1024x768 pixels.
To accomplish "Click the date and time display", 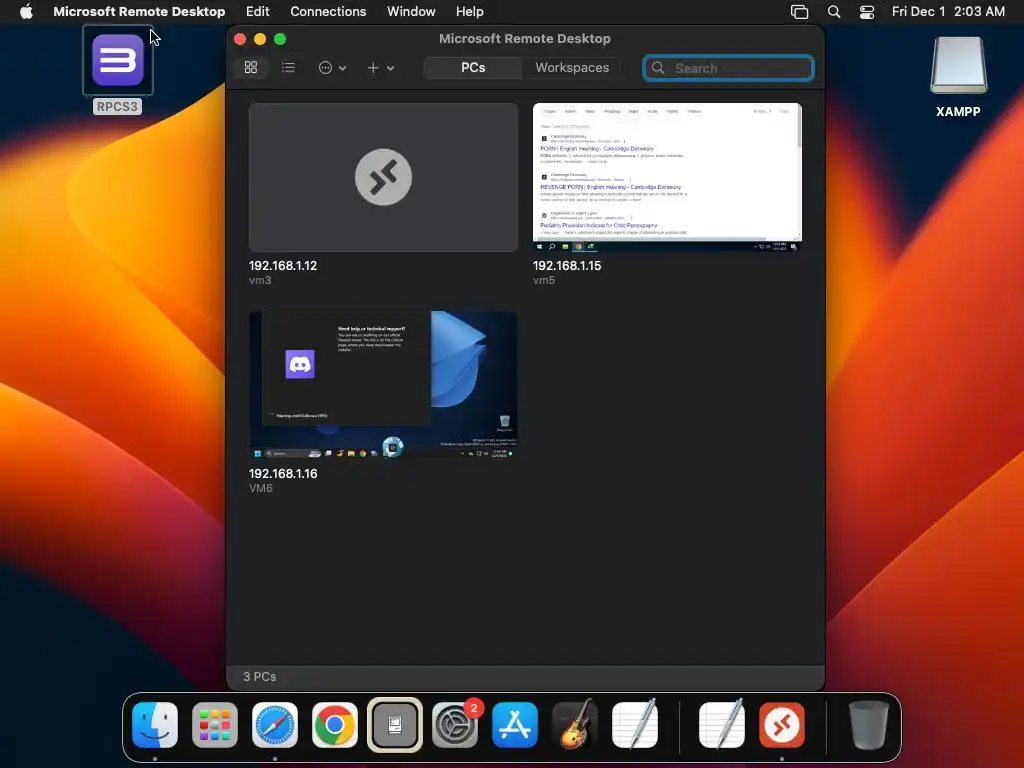I will coord(948,11).
